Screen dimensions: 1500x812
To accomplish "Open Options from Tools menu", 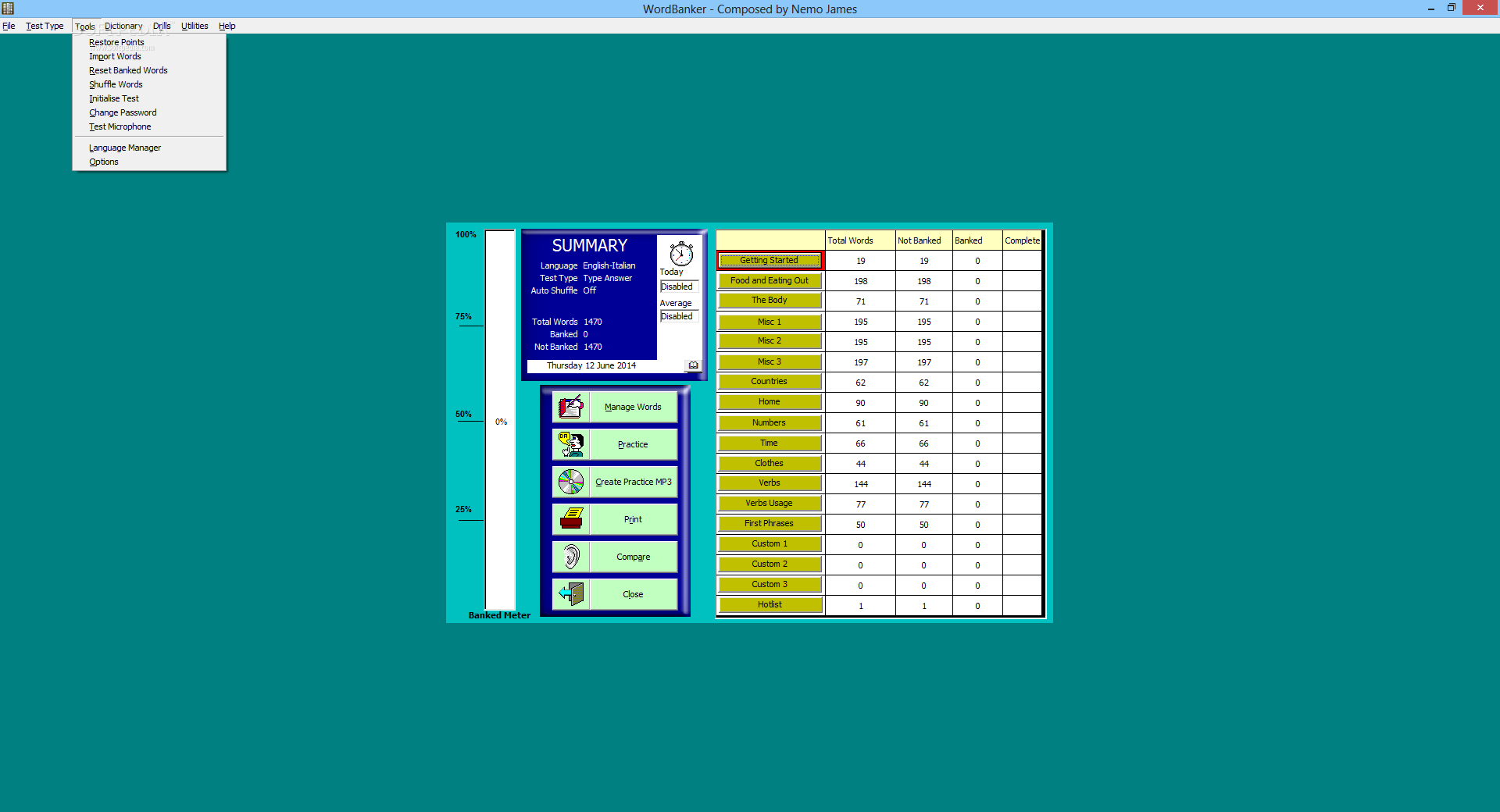I will point(148,162).
